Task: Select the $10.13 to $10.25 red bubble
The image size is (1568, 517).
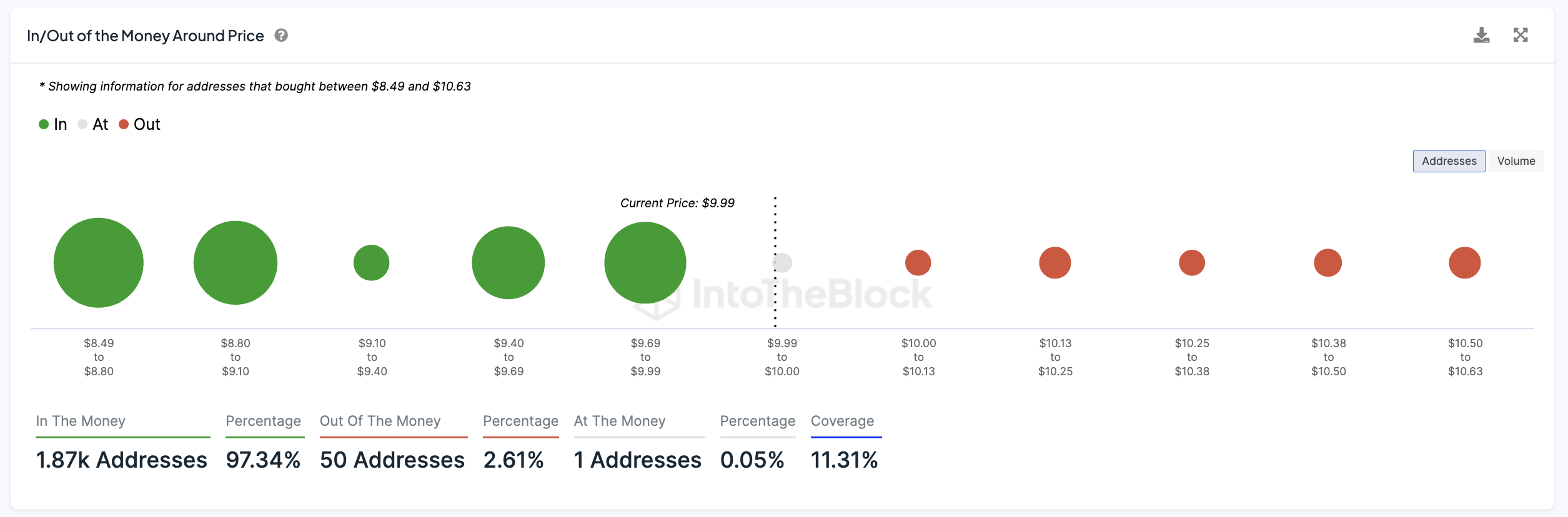Action: click(1055, 263)
